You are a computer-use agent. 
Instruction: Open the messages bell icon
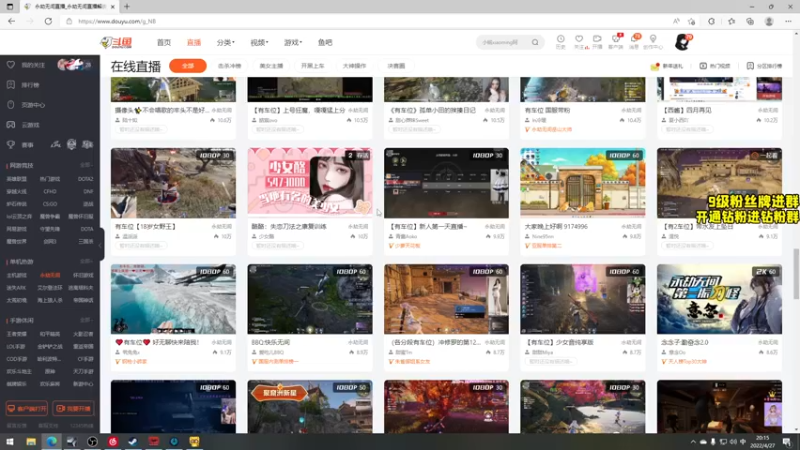tap(634, 39)
